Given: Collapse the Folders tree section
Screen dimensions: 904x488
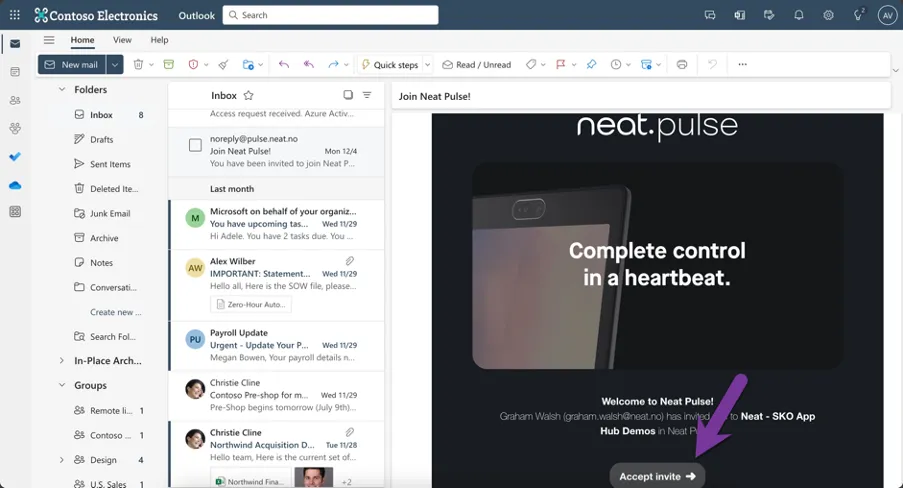Looking at the screenshot, I should click(61, 89).
